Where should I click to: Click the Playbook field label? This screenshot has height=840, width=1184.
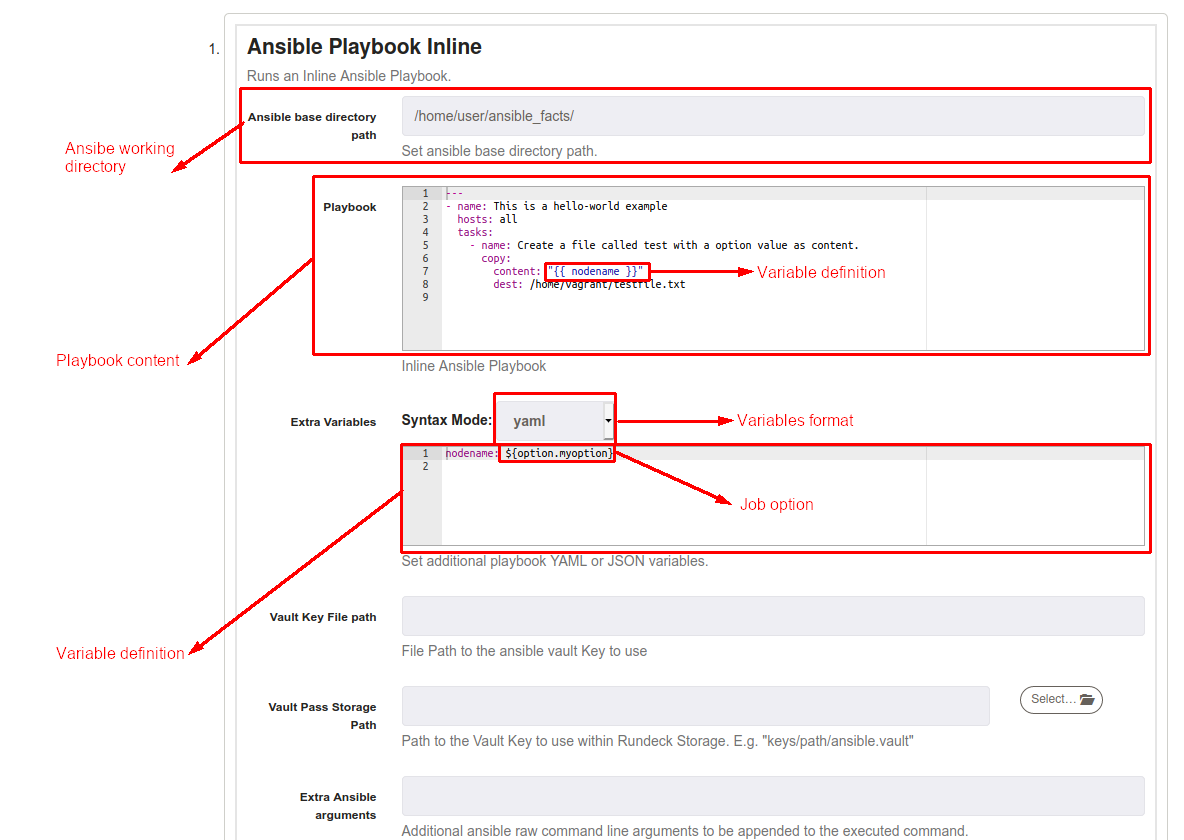[x=350, y=207]
